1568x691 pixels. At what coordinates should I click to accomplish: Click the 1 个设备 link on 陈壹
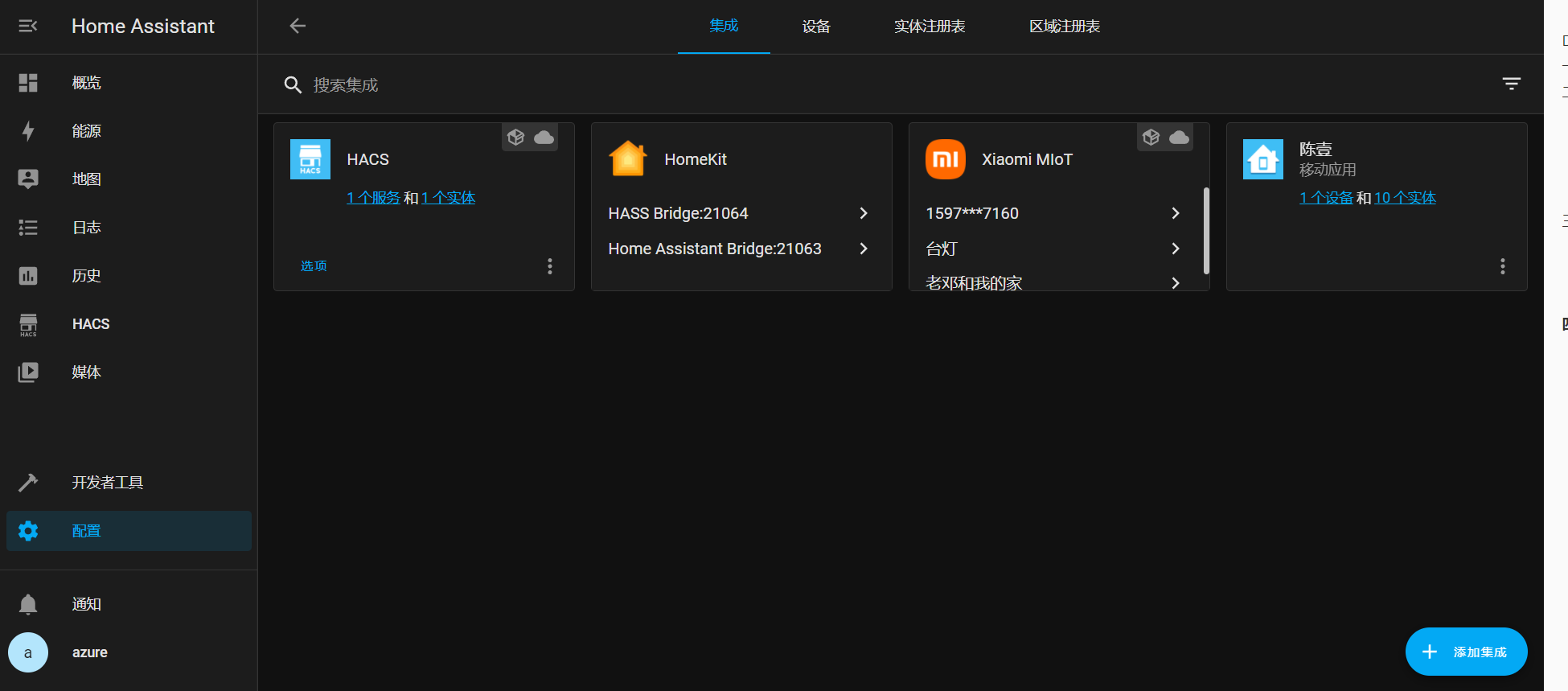[x=1326, y=198]
